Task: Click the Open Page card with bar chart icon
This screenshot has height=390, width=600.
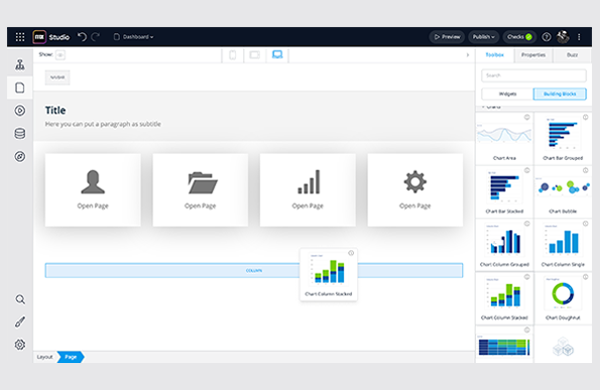Action: point(308,190)
